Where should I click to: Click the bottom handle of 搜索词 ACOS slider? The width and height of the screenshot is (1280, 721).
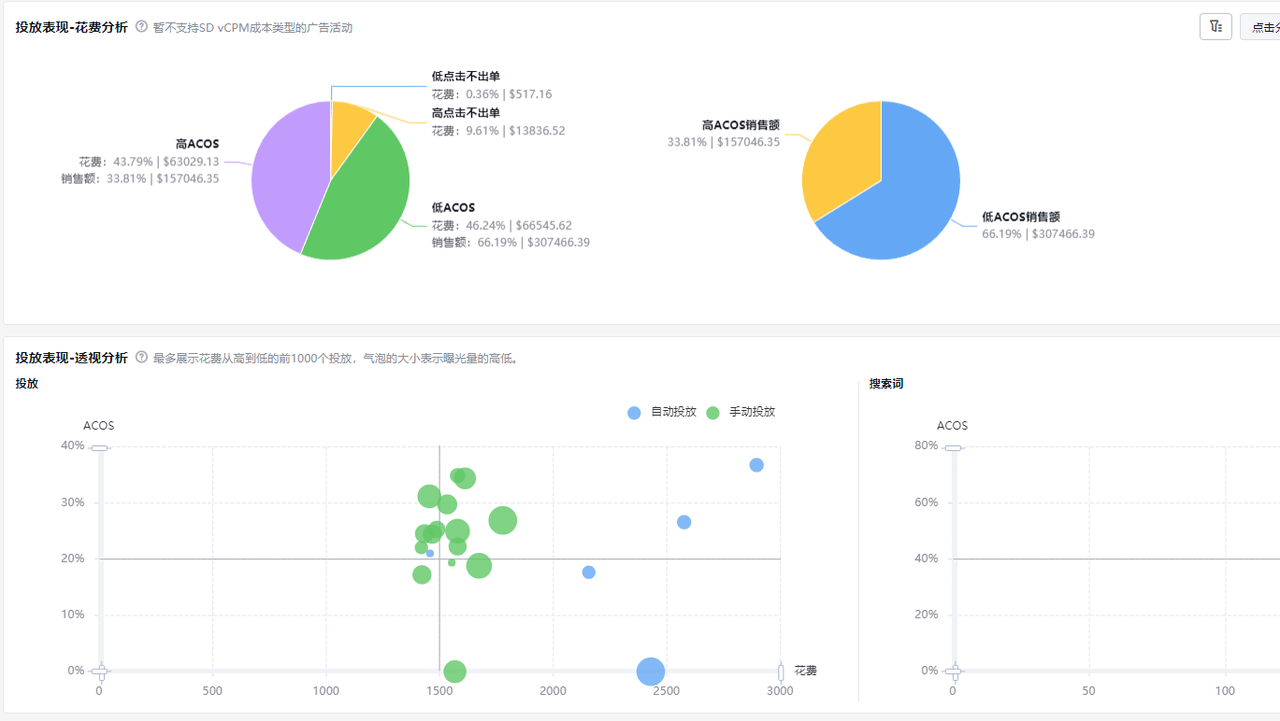953,670
